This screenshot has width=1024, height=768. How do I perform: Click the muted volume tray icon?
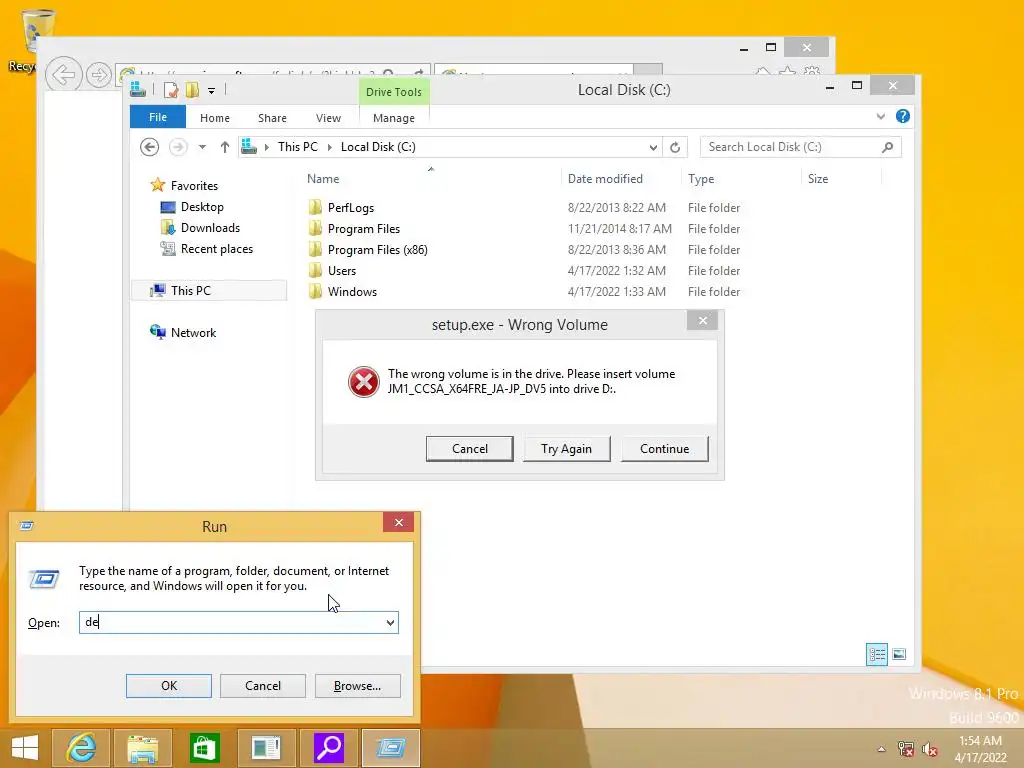pos(930,749)
